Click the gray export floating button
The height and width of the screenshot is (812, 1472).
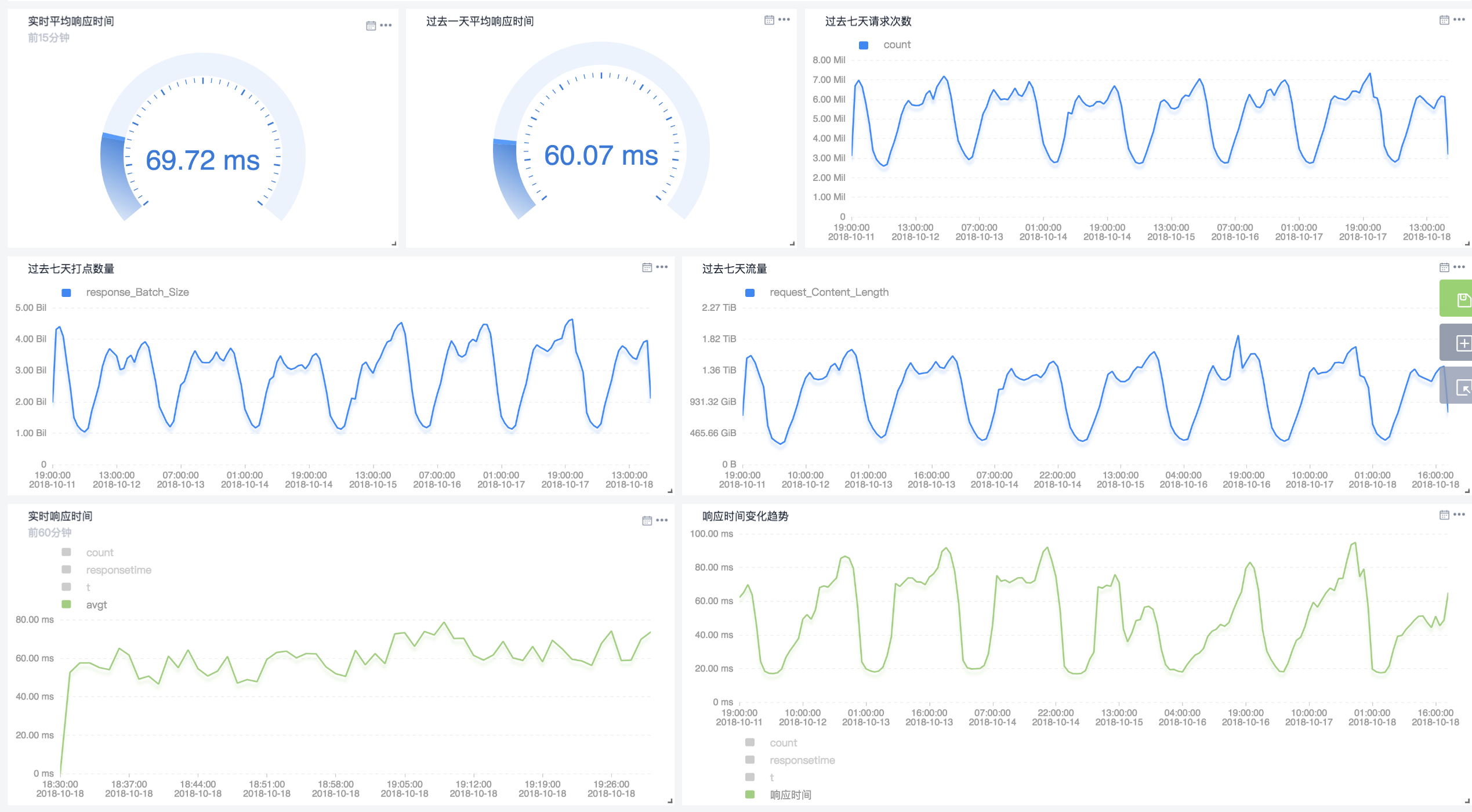tap(1457, 386)
